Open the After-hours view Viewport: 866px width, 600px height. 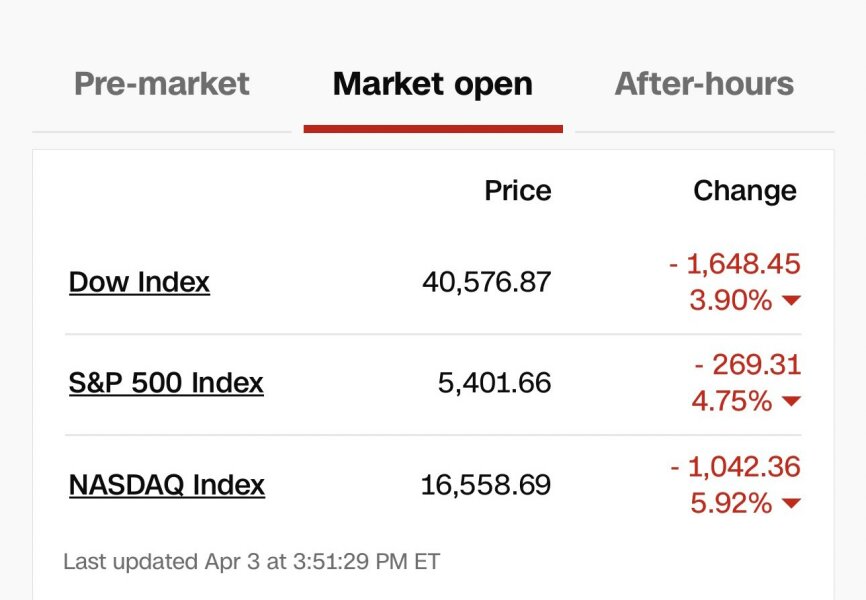[703, 84]
